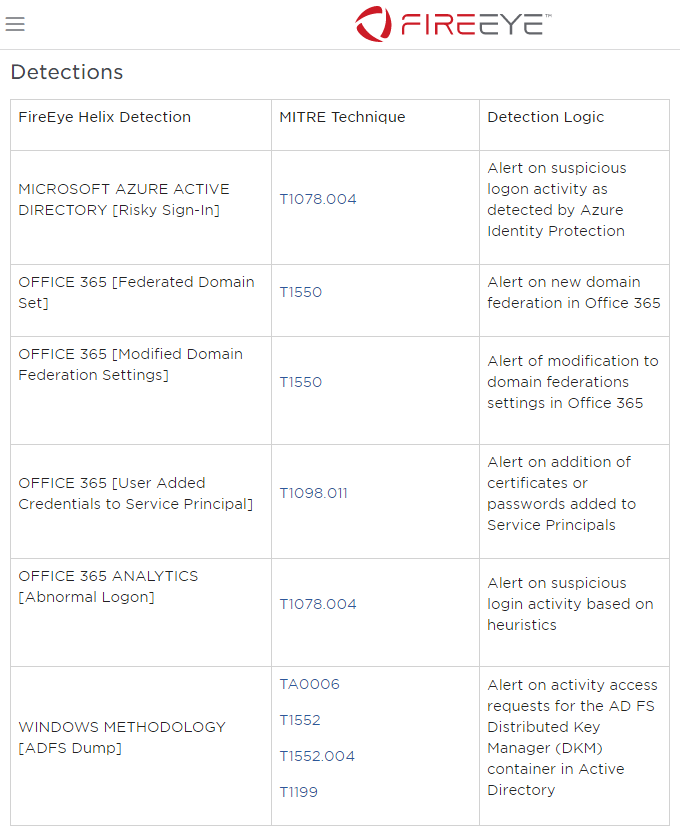Open the hamburger navigation menu
The width and height of the screenshot is (680, 829).
coord(15,24)
